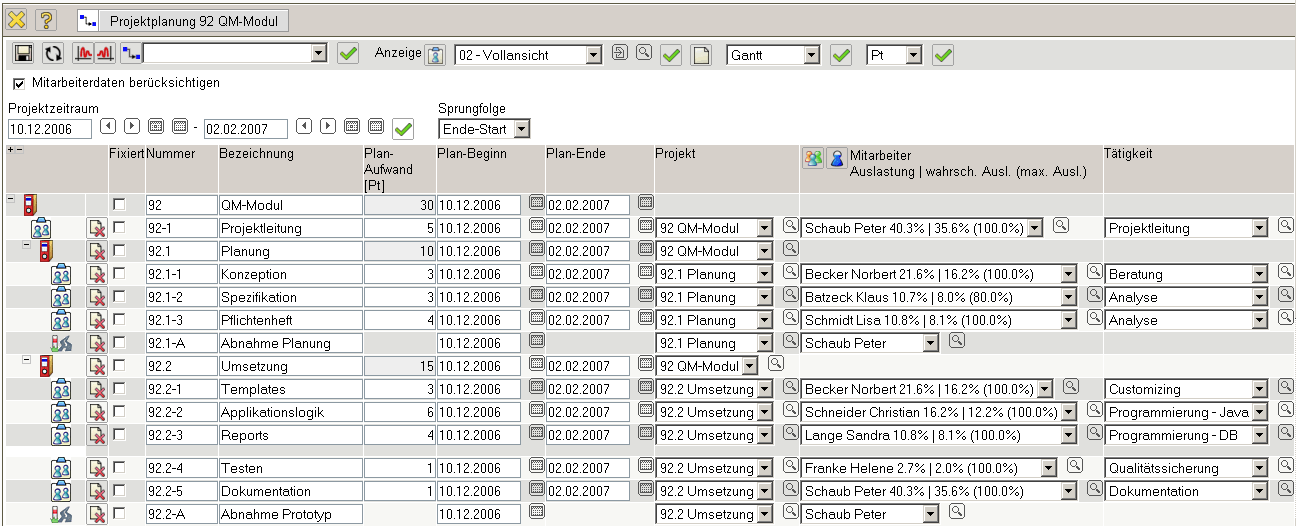Select the Projektplanung 92 QM-Modul tab
Image resolution: width=1296 pixels, height=526 pixels.
tap(184, 20)
